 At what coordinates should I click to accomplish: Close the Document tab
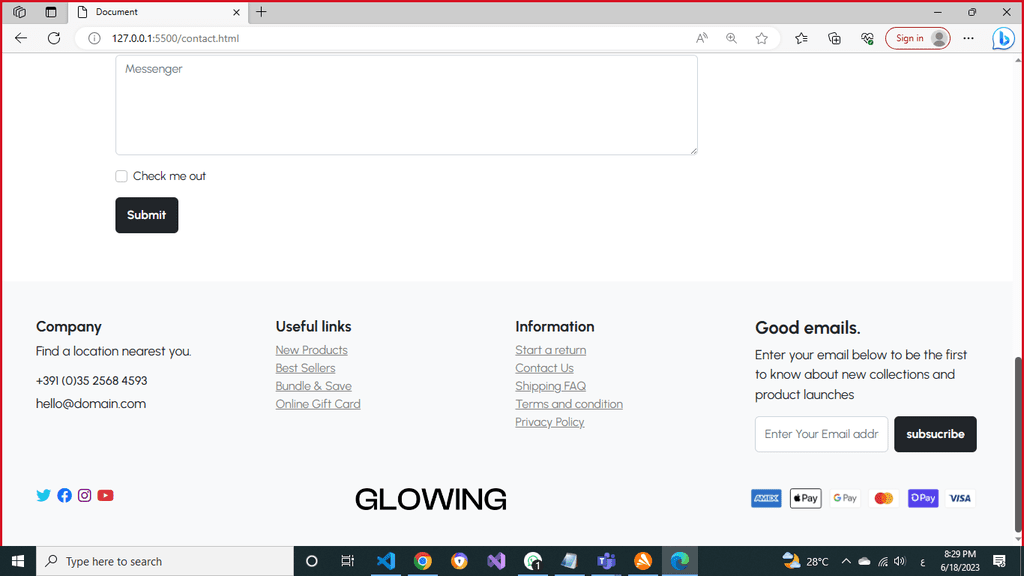[236, 12]
